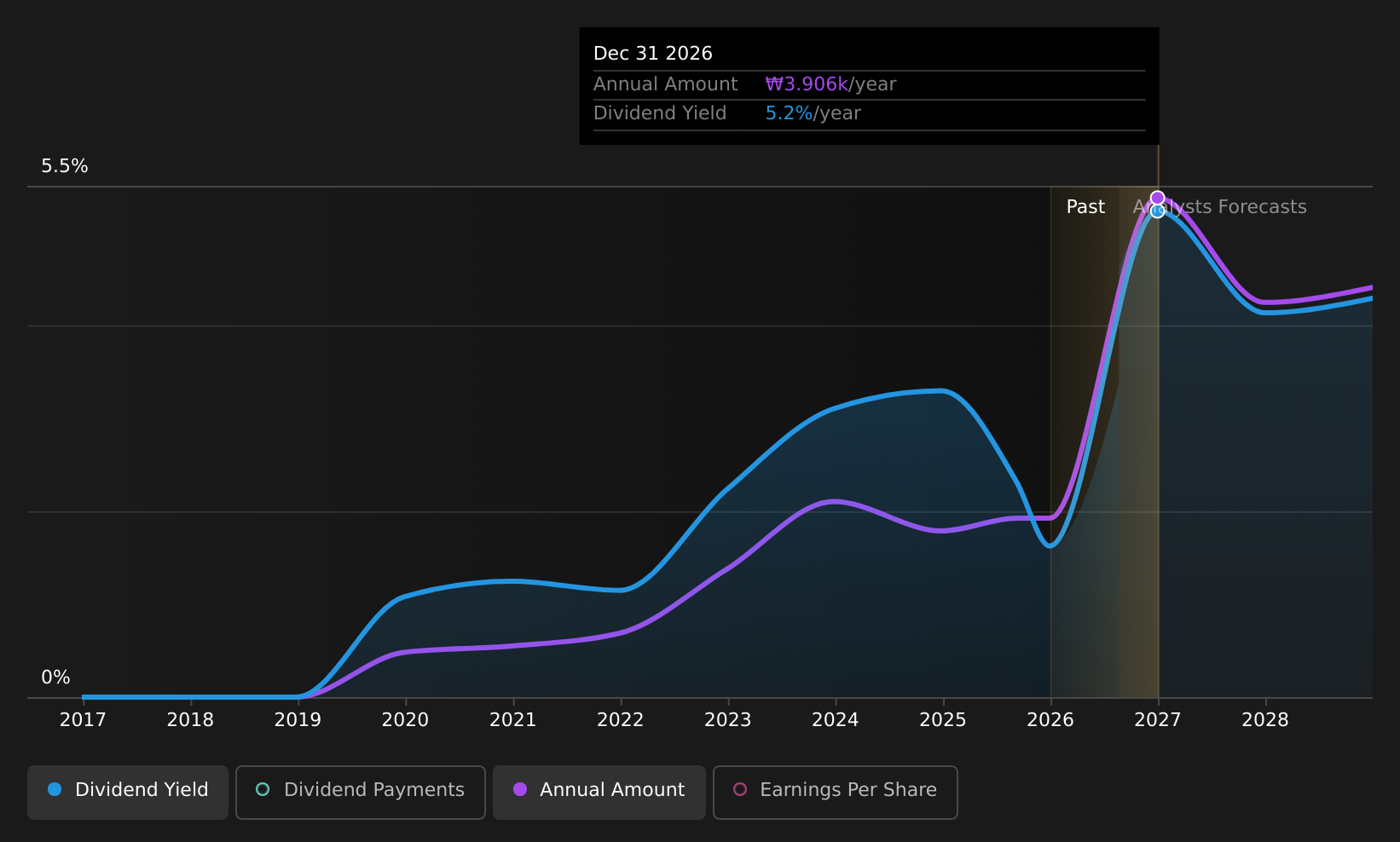Toggle the Dividend Yield legend button
The height and width of the screenshot is (842, 1400).
(x=128, y=792)
